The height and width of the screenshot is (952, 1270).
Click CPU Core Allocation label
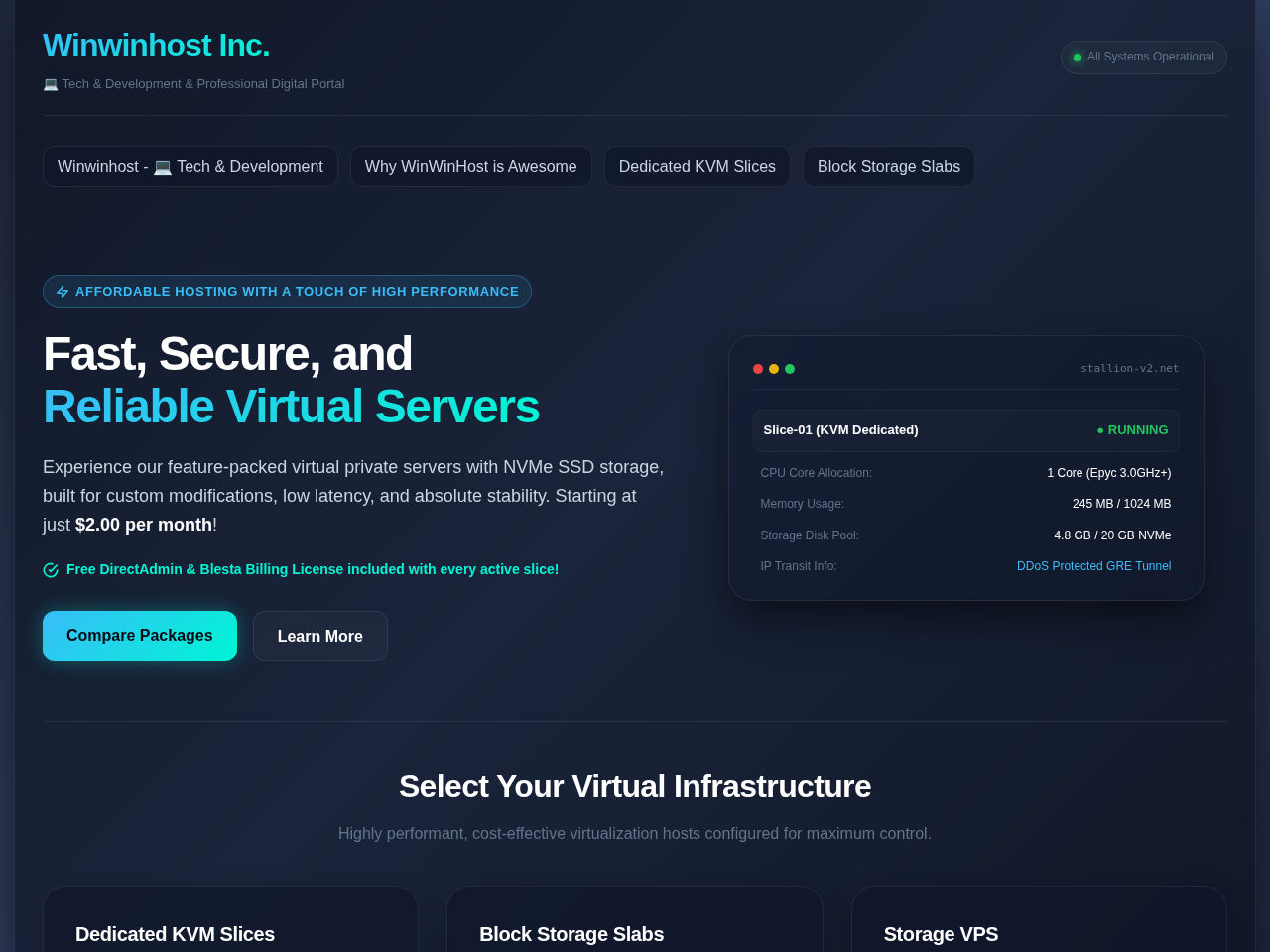coord(817,473)
